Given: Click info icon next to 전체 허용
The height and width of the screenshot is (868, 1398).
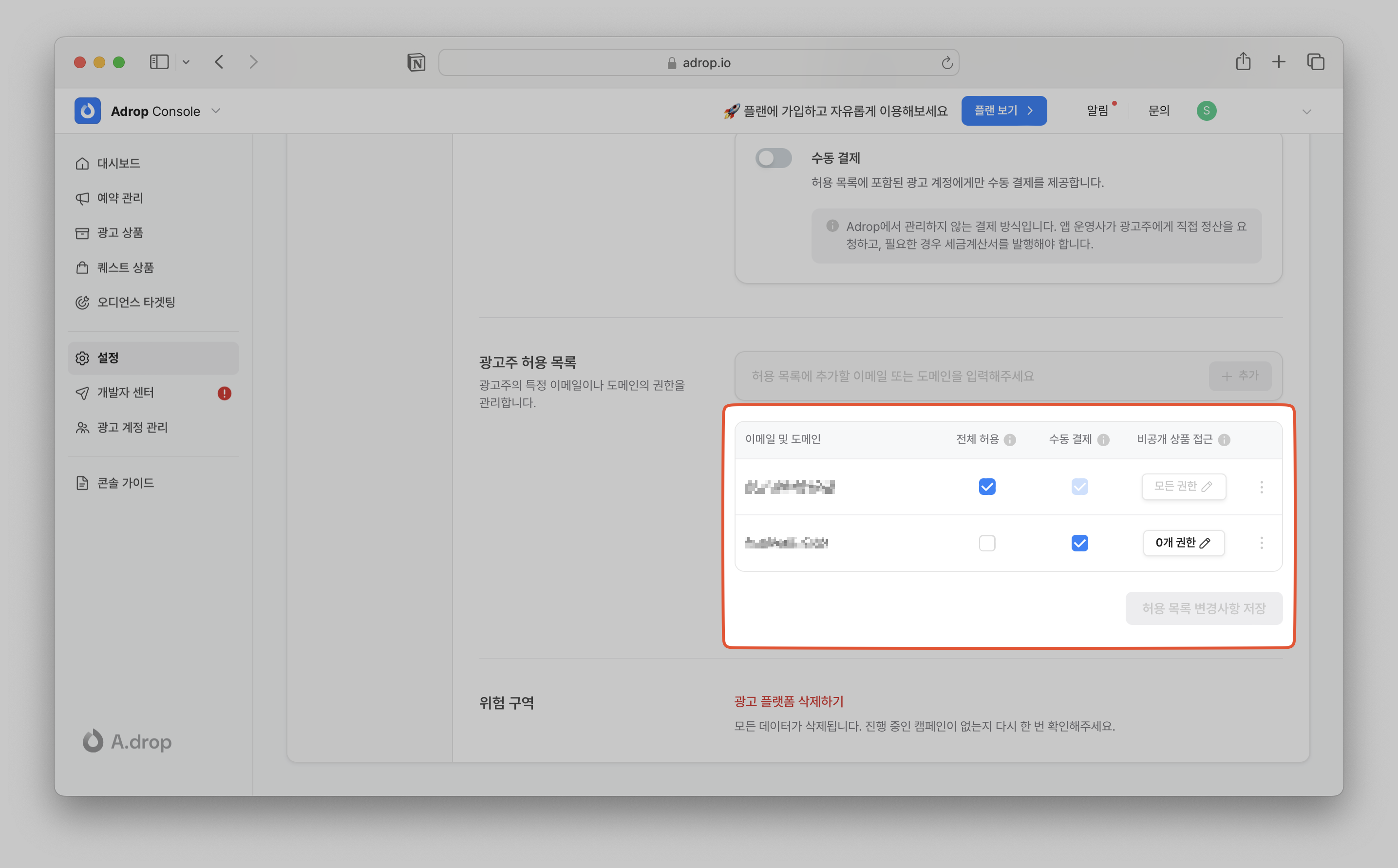Looking at the screenshot, I should [x=1010, y=440].
